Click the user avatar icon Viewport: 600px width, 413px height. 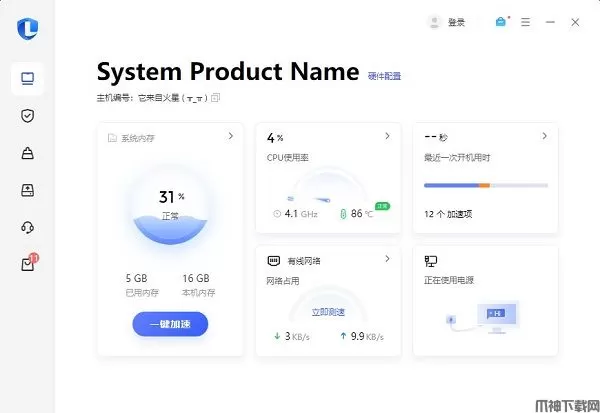434,22
